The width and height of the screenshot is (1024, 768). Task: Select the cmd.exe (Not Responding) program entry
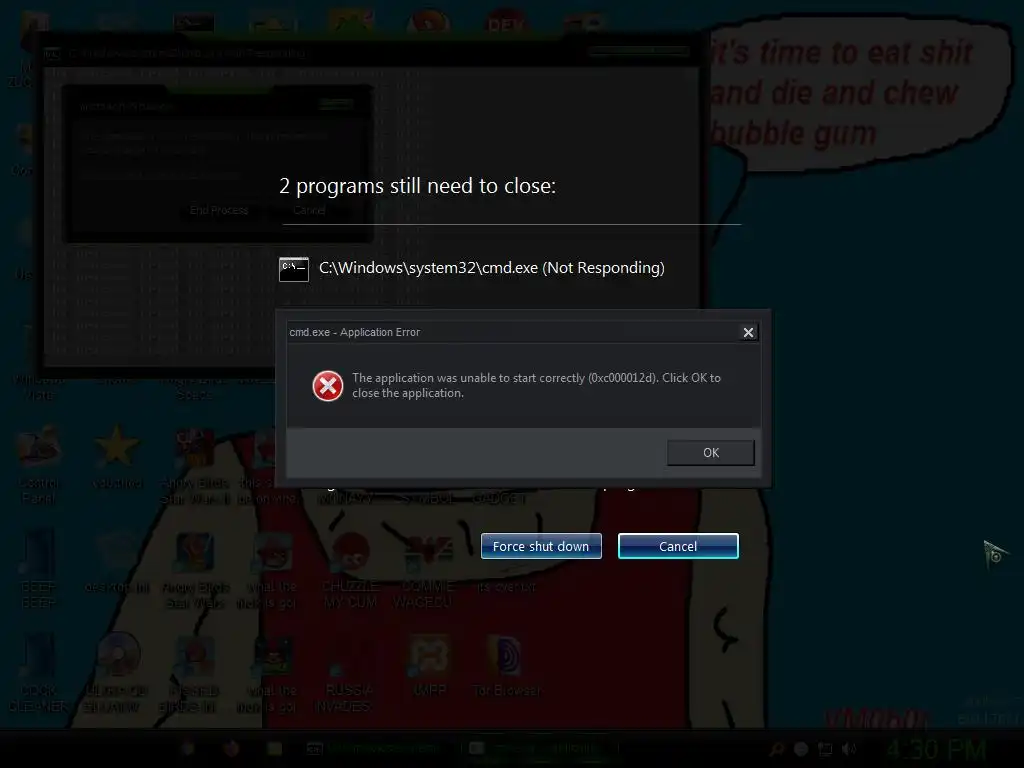click(472, 268)
